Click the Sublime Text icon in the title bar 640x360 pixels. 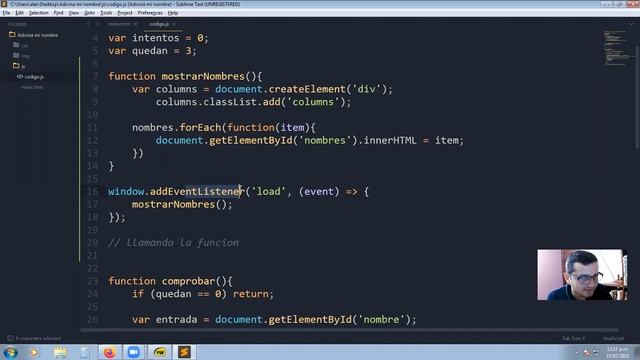pyautogui.click(x=4, y=4)
